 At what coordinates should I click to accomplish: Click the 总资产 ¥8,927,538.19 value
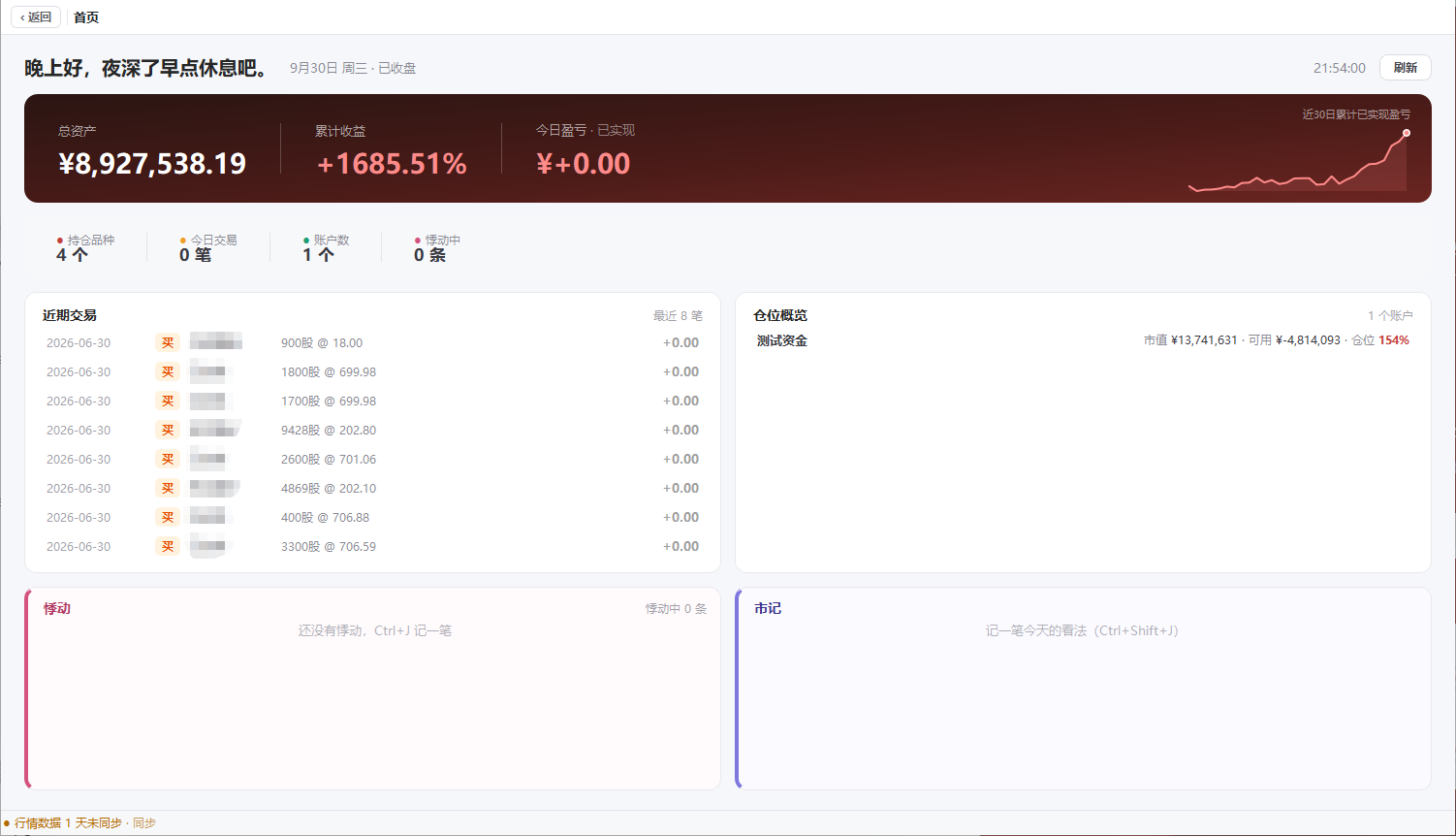point(152,164)
